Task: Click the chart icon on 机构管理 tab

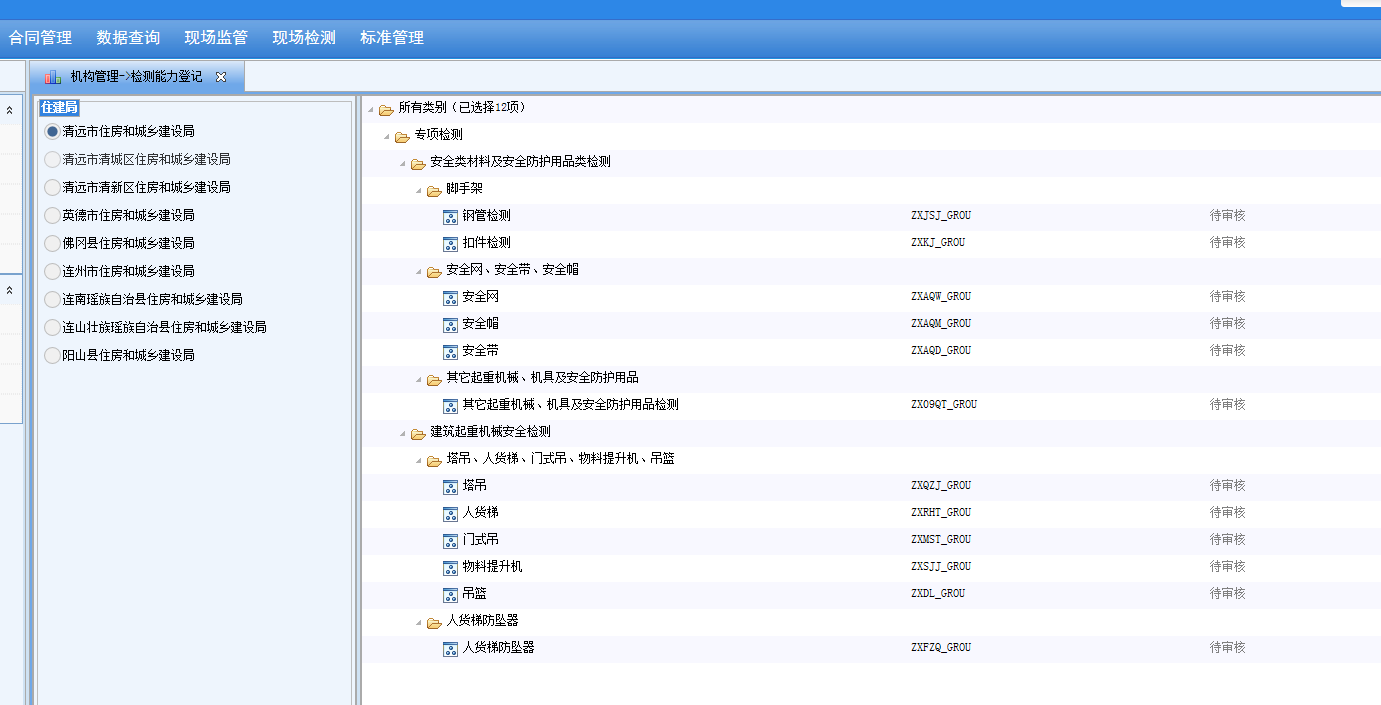Action: [x=53, y=76]
